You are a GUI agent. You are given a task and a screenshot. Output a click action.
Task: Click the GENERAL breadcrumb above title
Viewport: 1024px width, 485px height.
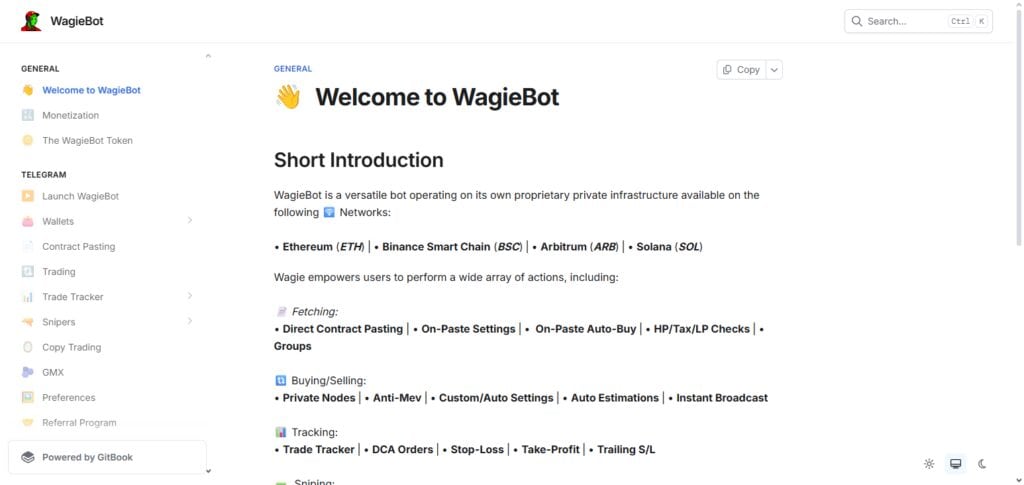tap(293, 69)
